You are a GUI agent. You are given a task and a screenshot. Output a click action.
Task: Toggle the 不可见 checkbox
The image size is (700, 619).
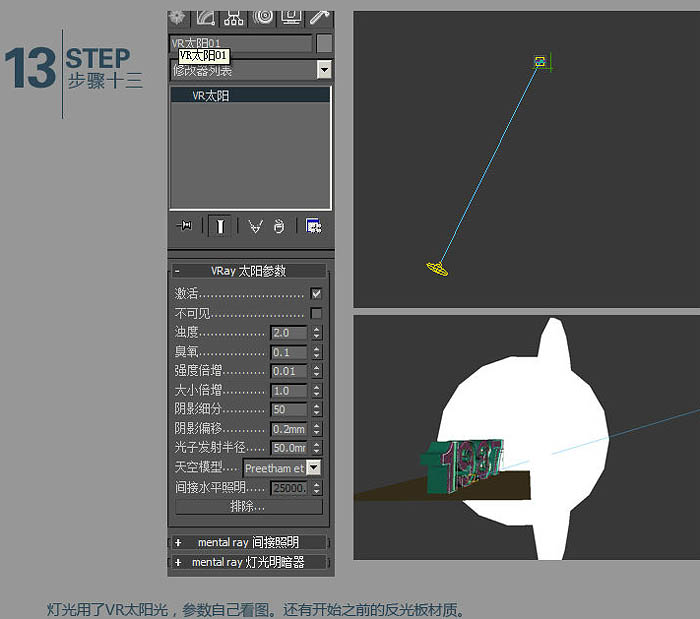pyautogui.click(x=316, y=313)
